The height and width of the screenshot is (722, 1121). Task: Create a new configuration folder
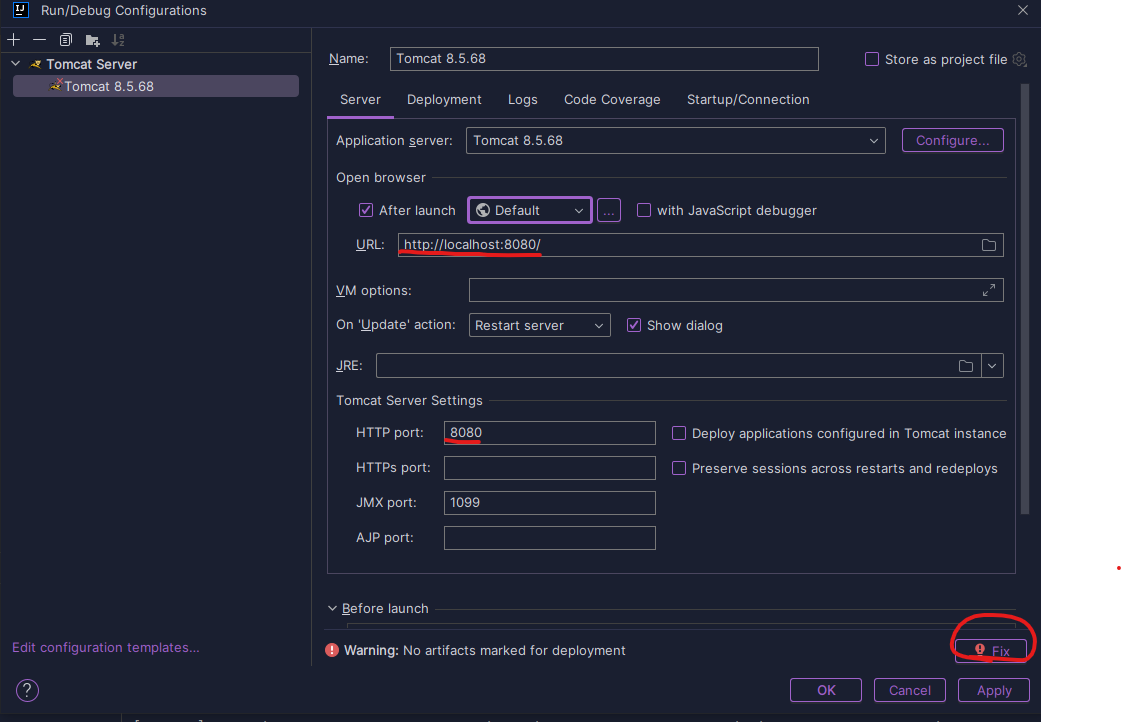[x=92, y=40]
